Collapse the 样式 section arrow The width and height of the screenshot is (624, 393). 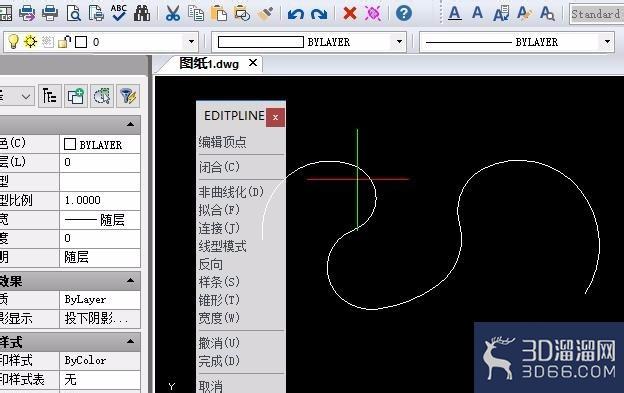[x=130, y=341]
